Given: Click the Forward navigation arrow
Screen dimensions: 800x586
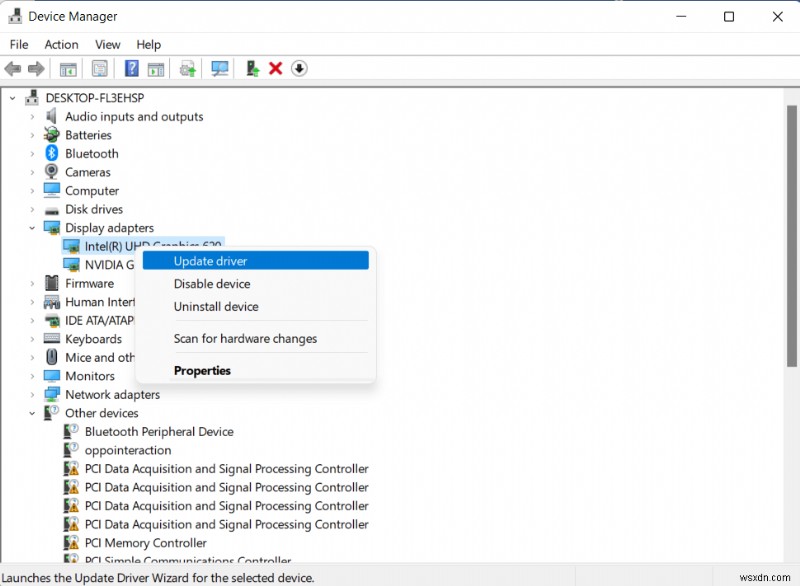Looking at the screenshot, I should tap(37, 68).
